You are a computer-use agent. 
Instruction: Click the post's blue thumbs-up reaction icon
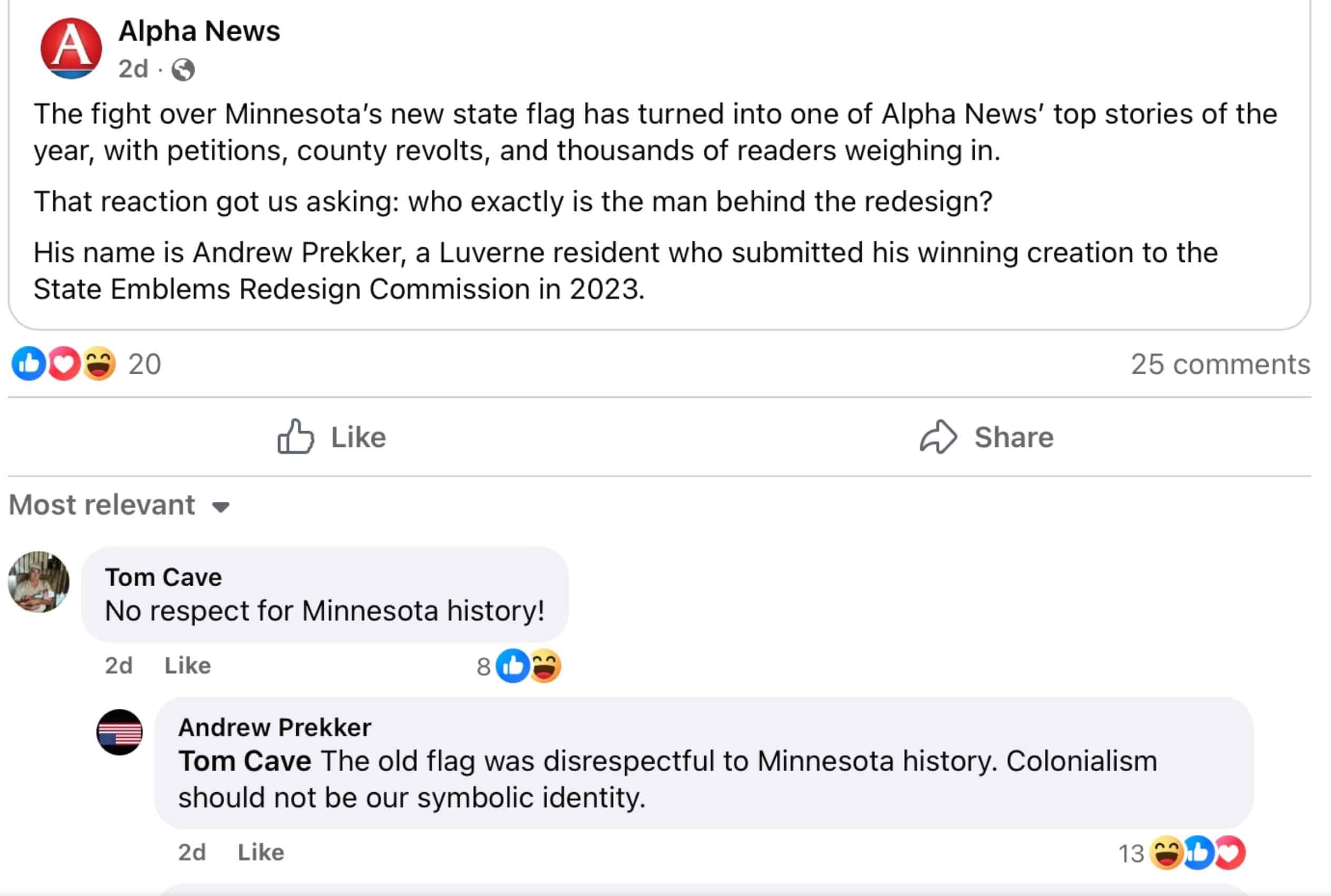tap(28, 364)
